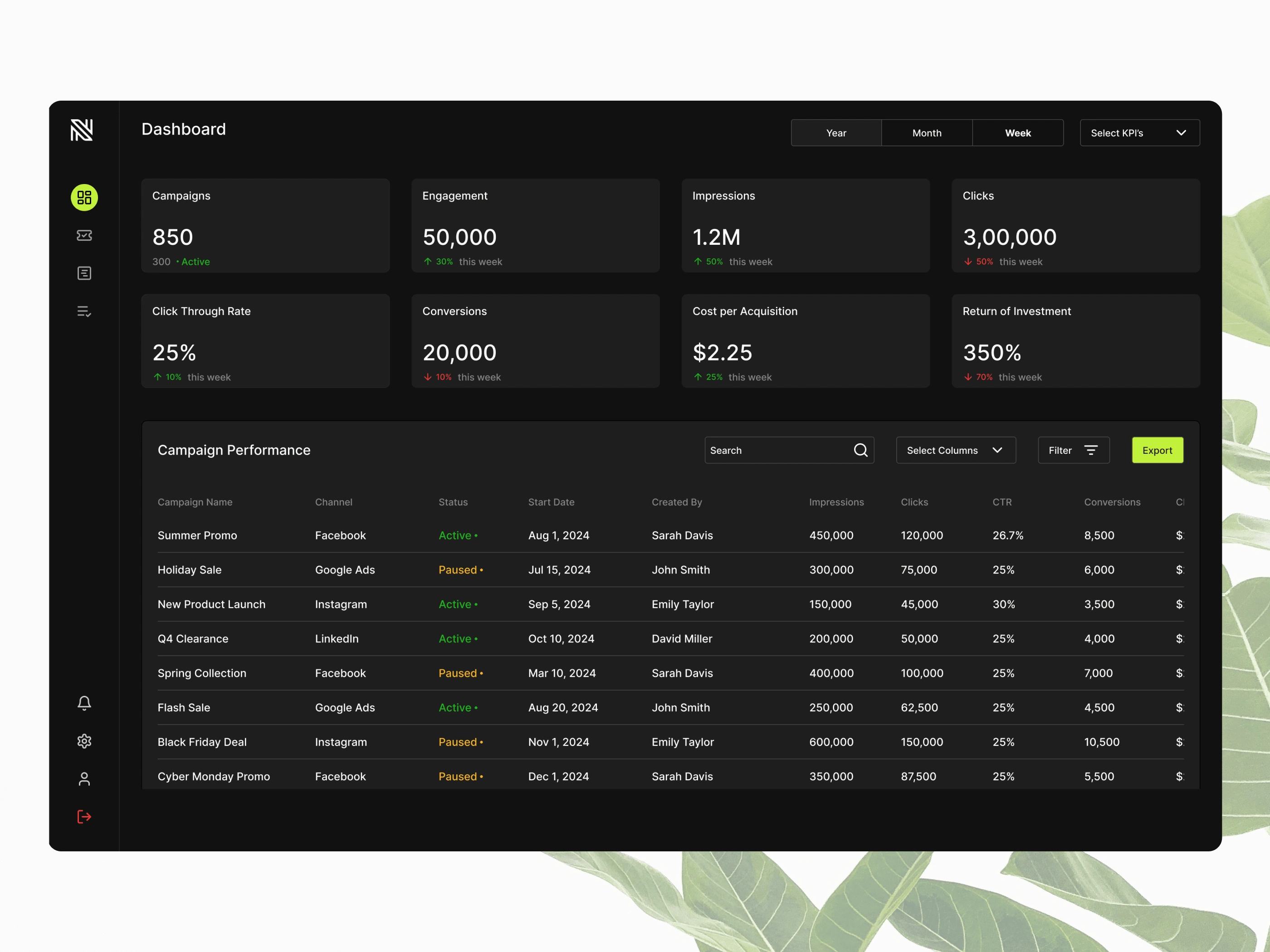Click the app logo at top left
Viewport: 1270px width, 952px height.
point(82,130)
